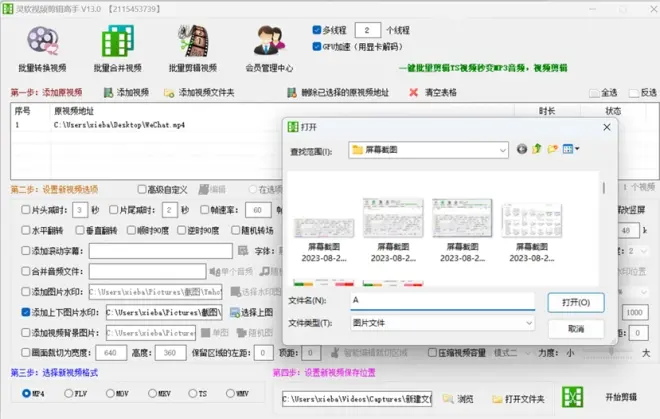Click the 选择上图 icon button

(x=234, y=312)
